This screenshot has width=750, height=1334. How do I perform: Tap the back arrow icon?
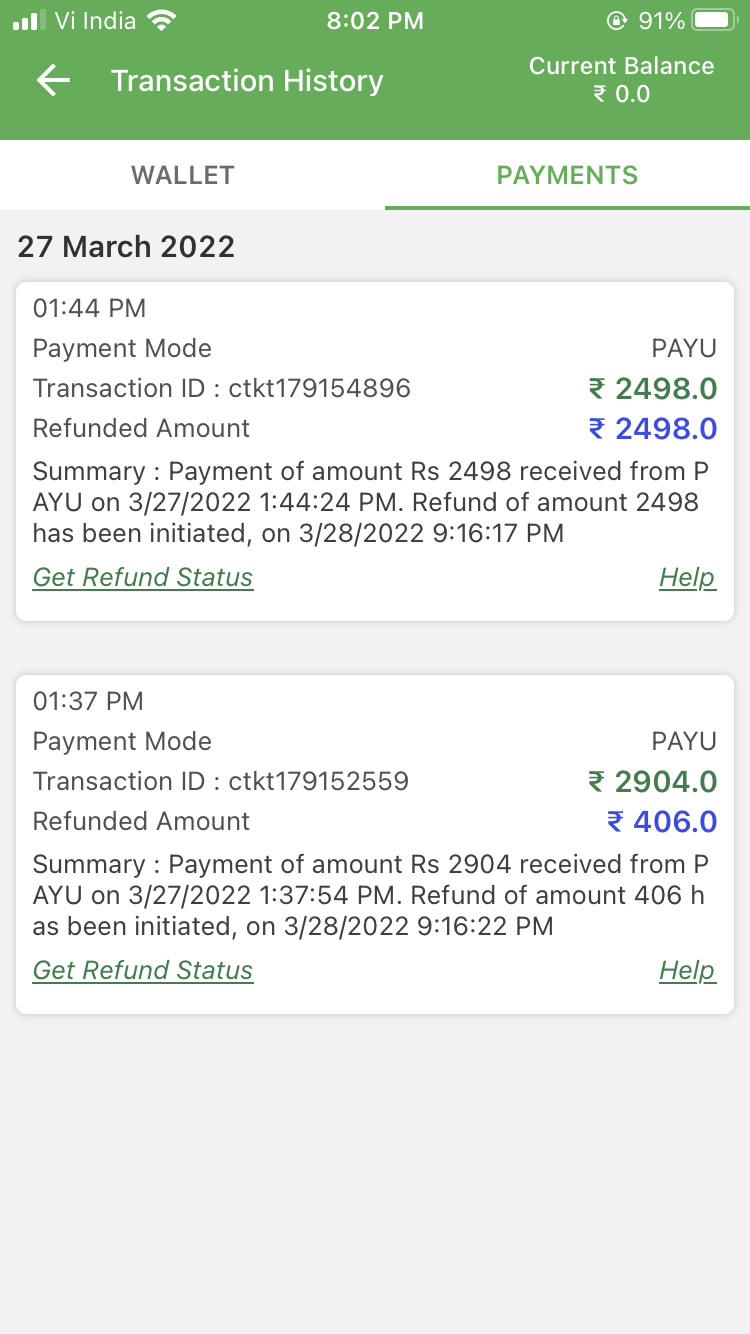coord(53,81)
